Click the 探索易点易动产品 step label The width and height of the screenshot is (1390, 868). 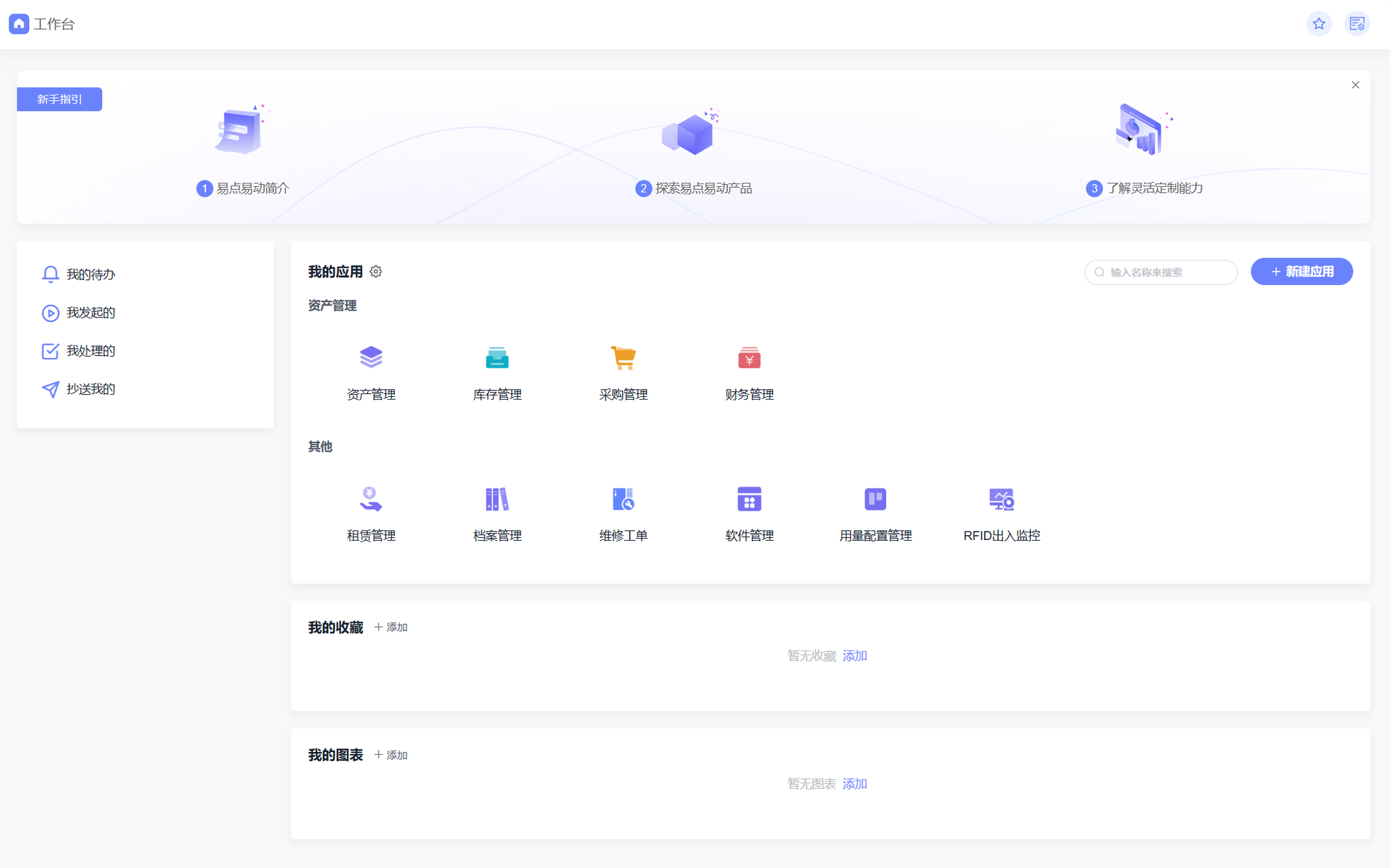coord(703,188)
